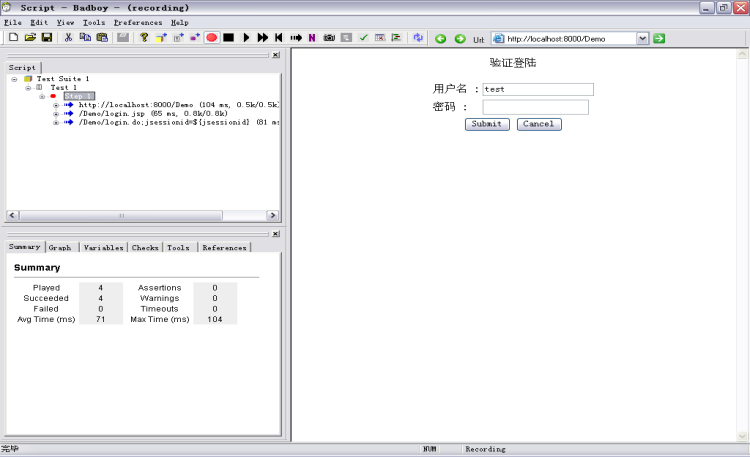
Task: Open the URL history dropdown arrow
Action: (x=642, y=39)
